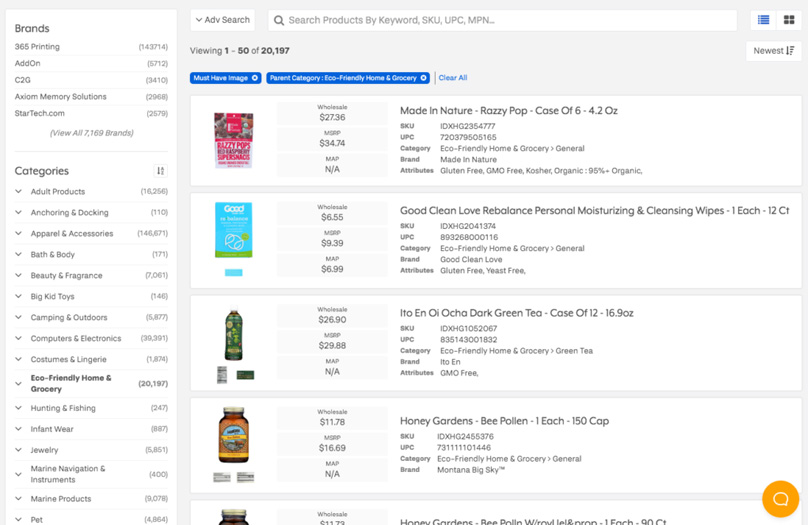Image resolution: width=808 pixels, height=525 pixels.
Task: Open the Razzy Pop product thumbnail
Action: [233, 141]
